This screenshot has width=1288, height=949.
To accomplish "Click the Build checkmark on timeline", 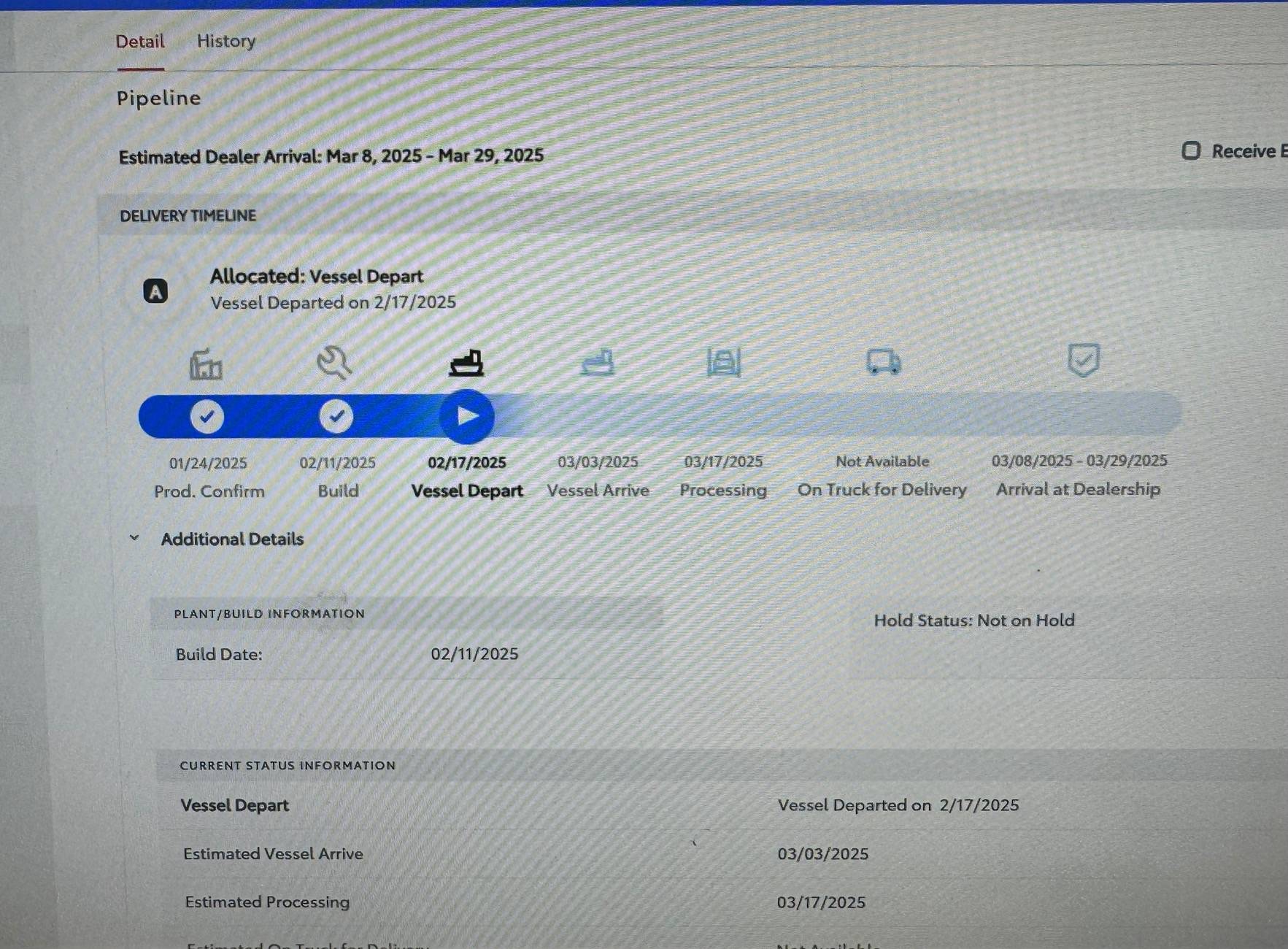I will 336,416.
